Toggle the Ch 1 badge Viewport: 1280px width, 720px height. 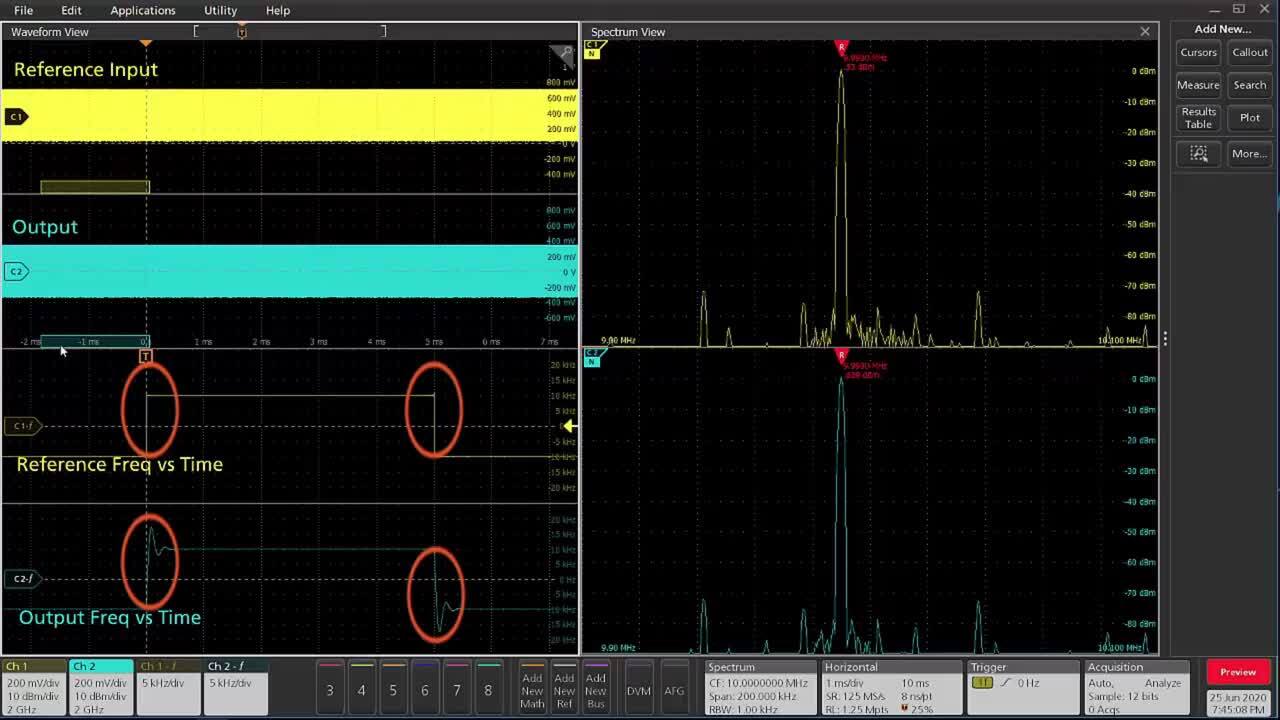coord(34,685)
